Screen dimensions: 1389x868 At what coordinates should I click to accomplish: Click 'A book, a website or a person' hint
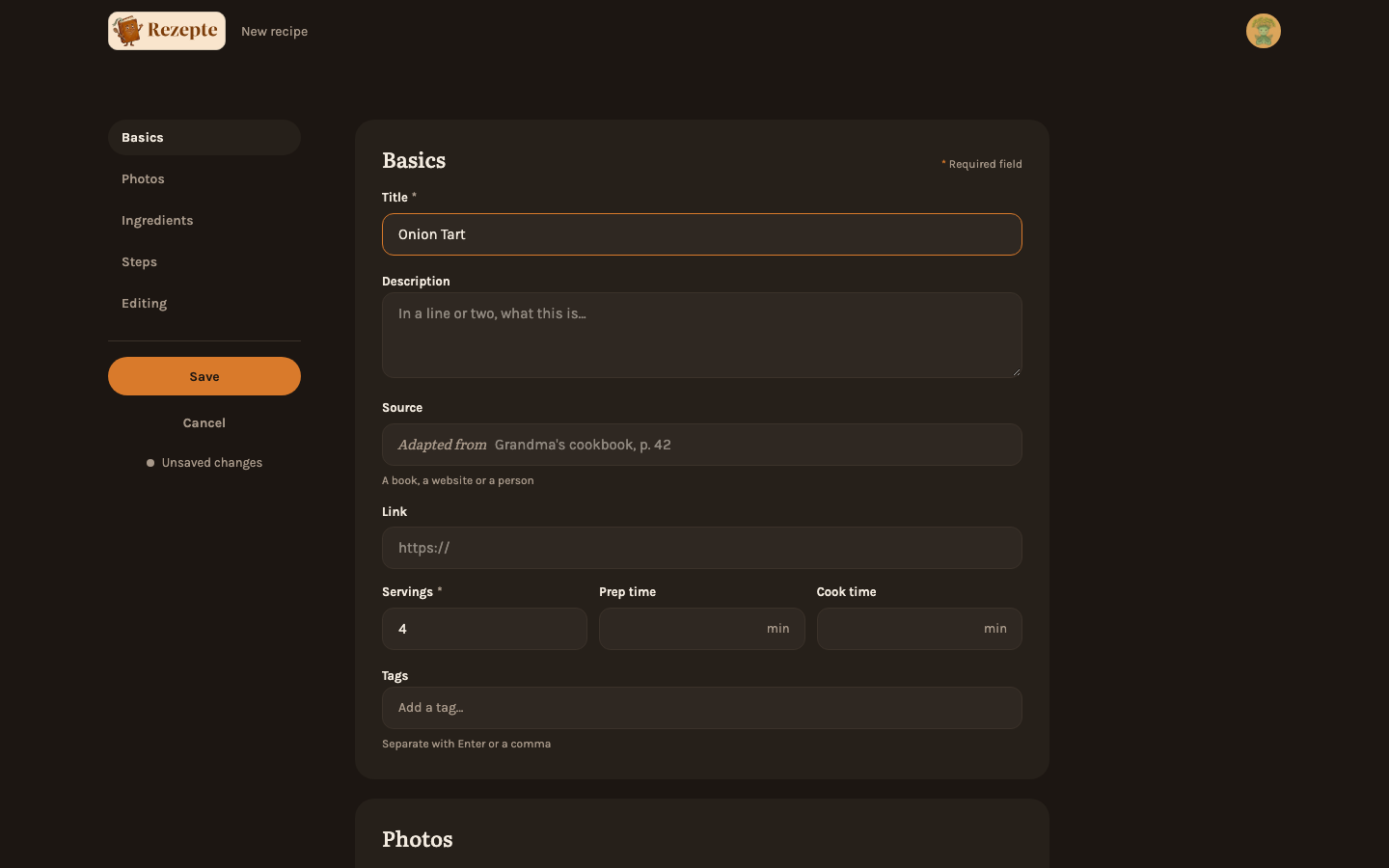[458, 480]
